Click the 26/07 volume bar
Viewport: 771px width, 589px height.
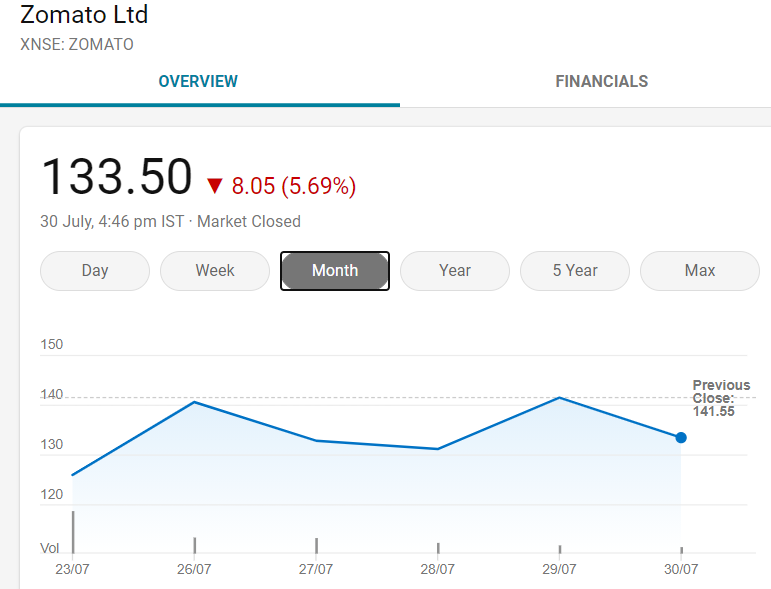pyautogui.click(x=195, y=545)
